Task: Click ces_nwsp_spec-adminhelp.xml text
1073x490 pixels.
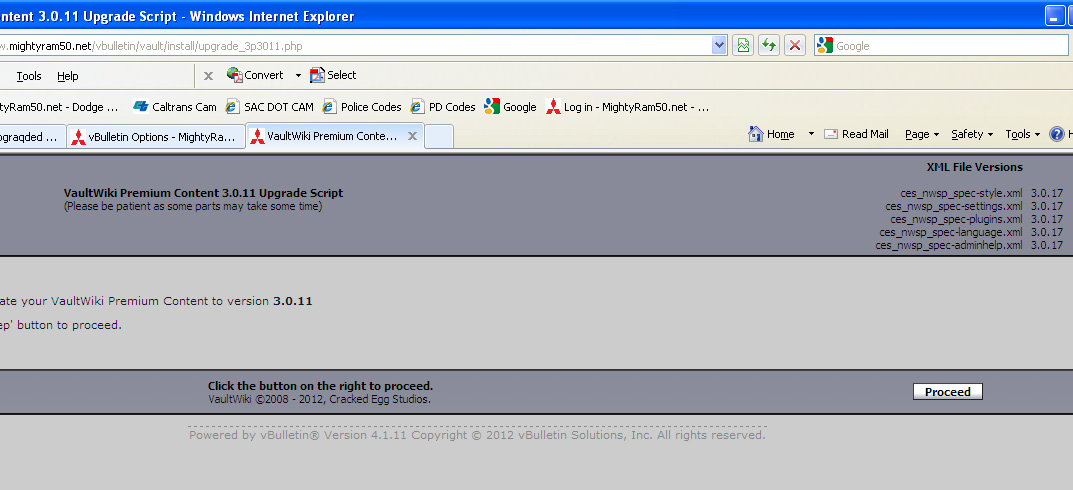Action: click(949, 245)
